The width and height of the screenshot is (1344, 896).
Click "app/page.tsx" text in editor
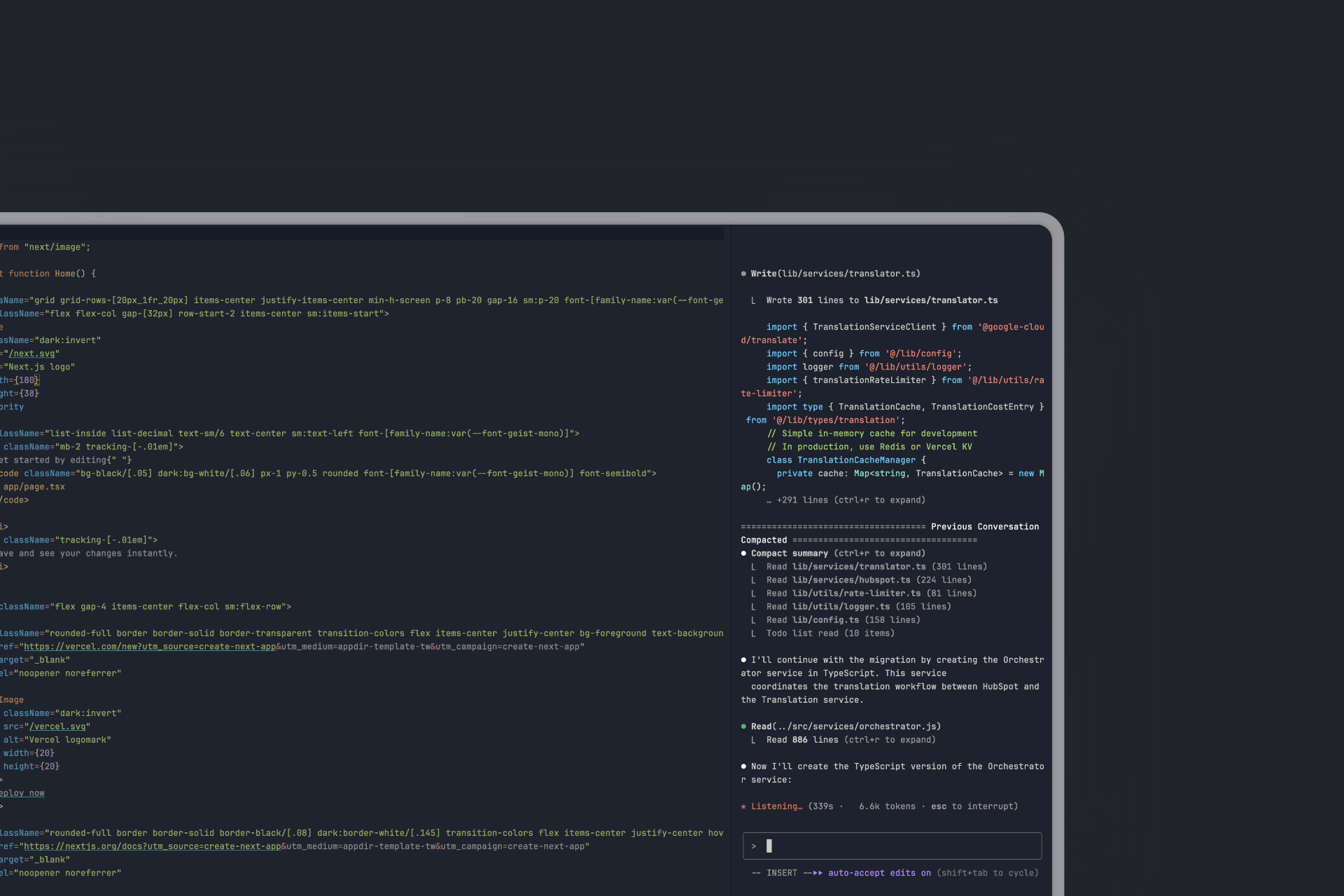click(x=34, y=486)
